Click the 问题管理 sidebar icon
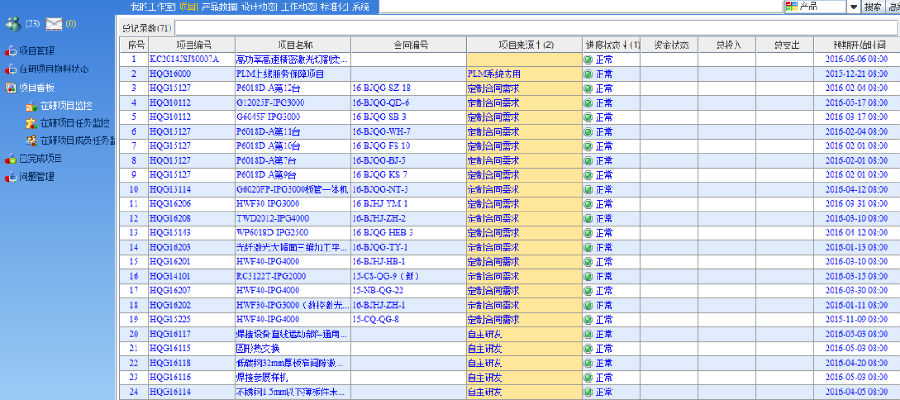The image size is (900, 400). pyautogui.click(x=10, y=177)
